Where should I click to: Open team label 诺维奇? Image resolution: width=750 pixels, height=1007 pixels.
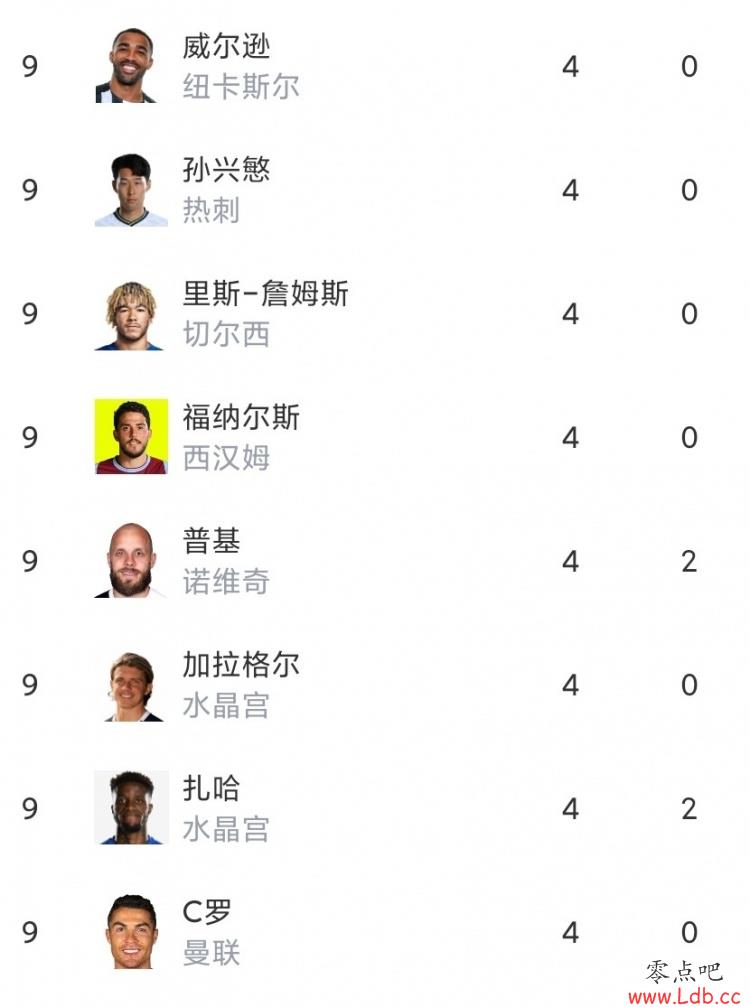226,581
